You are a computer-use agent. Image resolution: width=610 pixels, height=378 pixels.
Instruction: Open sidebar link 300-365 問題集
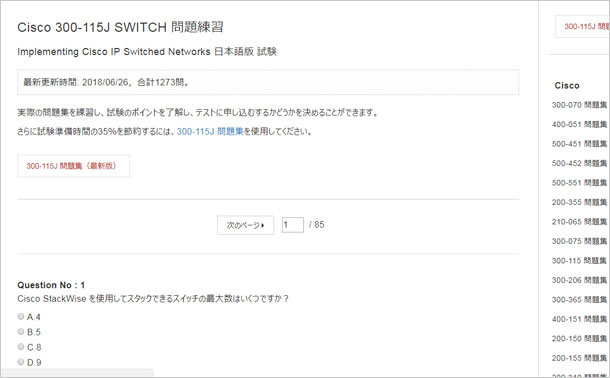pos(579,299)
